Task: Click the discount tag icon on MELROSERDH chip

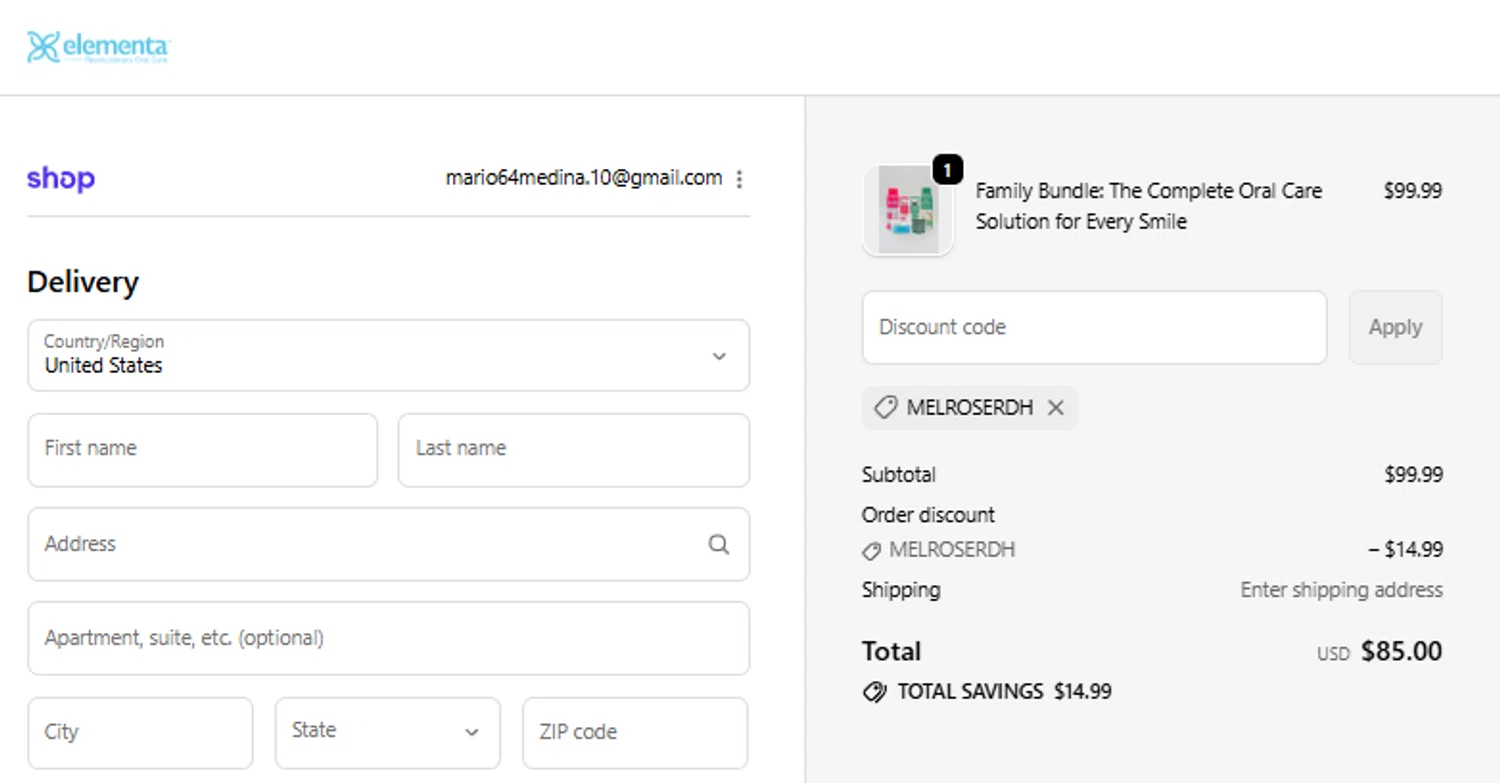Action: coord(885,407)
